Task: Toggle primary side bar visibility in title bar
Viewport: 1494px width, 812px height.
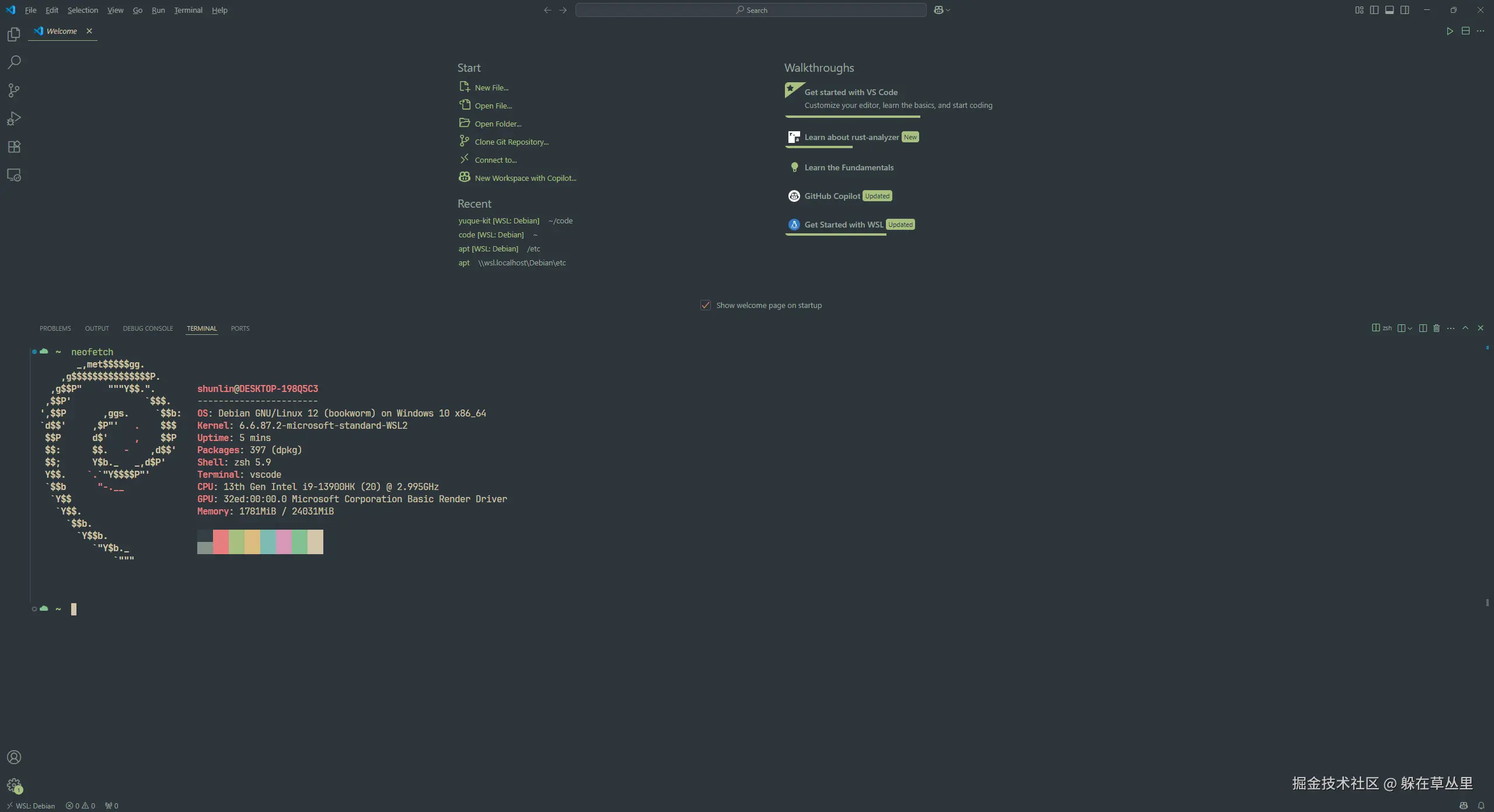Action: point(1374,10)
